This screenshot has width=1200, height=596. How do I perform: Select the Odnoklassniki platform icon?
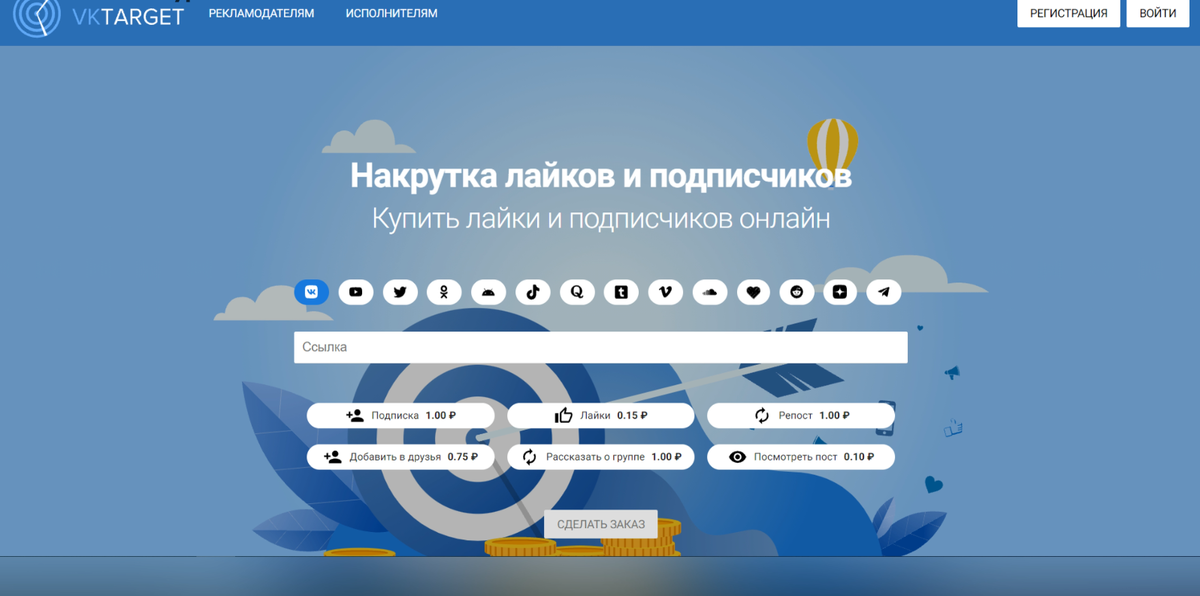(444, 292)
